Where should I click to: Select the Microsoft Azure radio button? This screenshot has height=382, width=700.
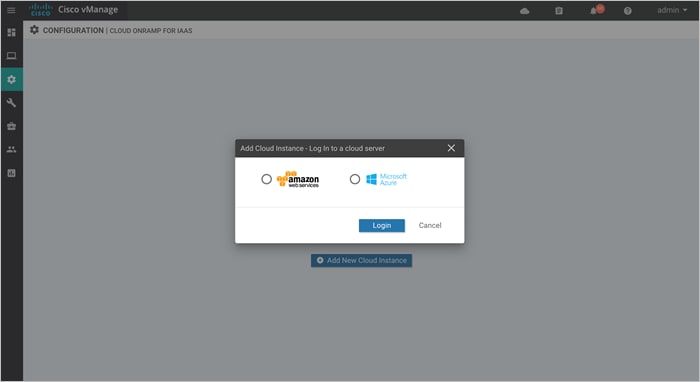coord(355,179)
